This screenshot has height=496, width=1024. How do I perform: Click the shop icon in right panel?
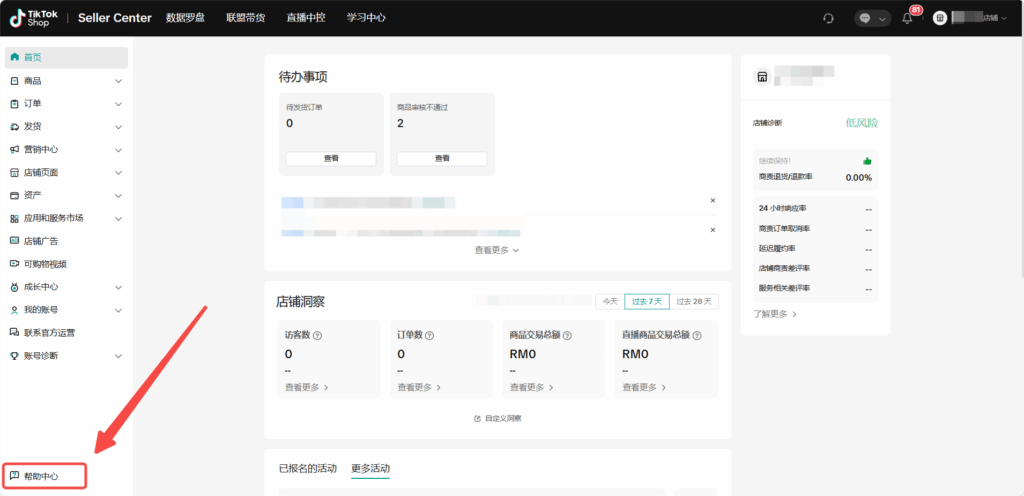pos(761,76)
